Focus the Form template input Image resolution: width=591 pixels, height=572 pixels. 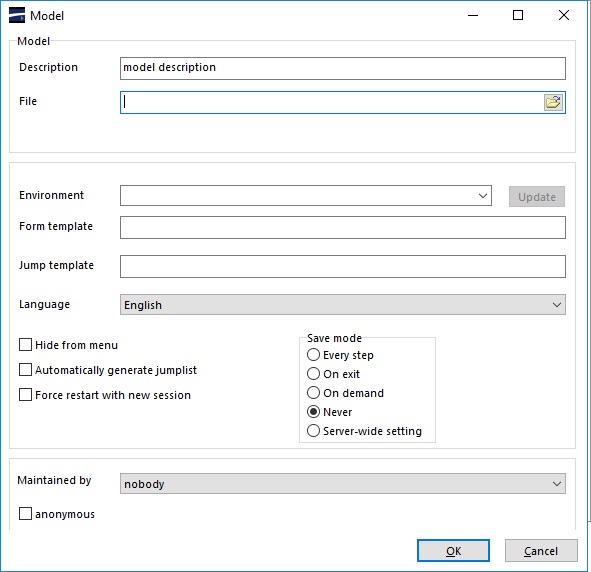[343, 227]
